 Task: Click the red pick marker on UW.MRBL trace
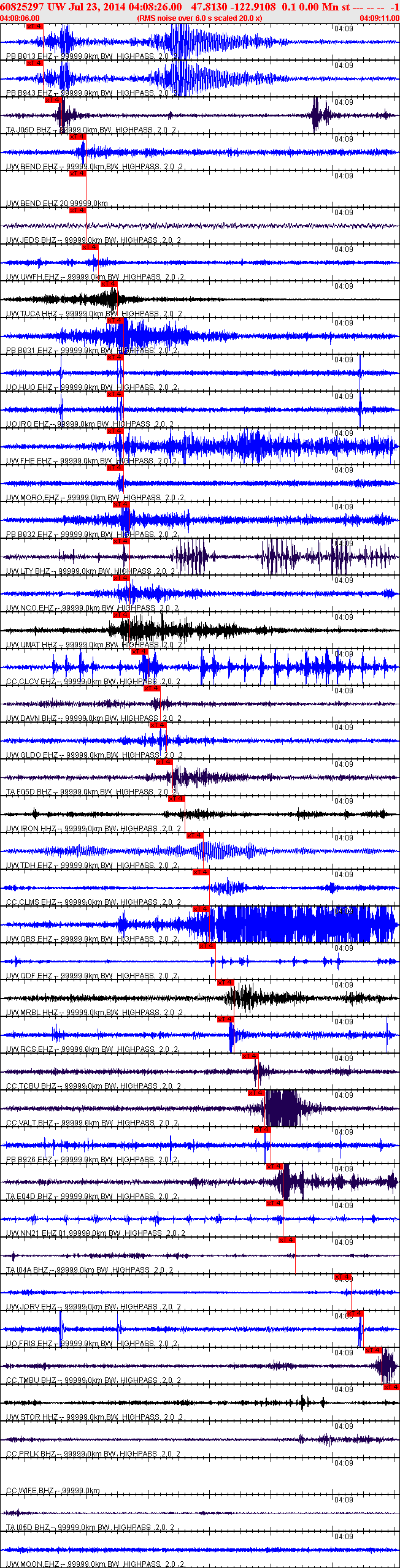(x=225, y=983)
